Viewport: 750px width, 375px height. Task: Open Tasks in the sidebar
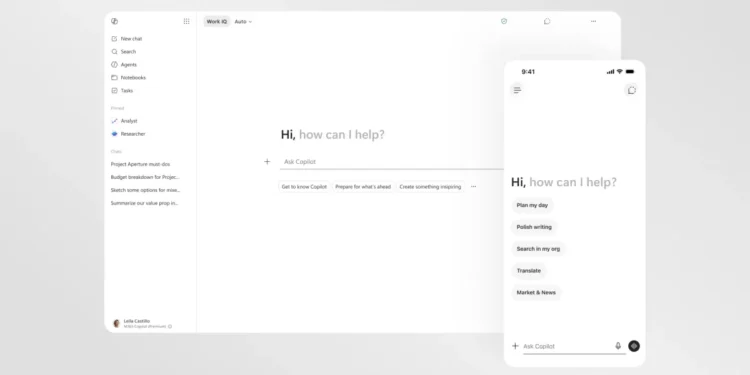[x=122, y=90]
